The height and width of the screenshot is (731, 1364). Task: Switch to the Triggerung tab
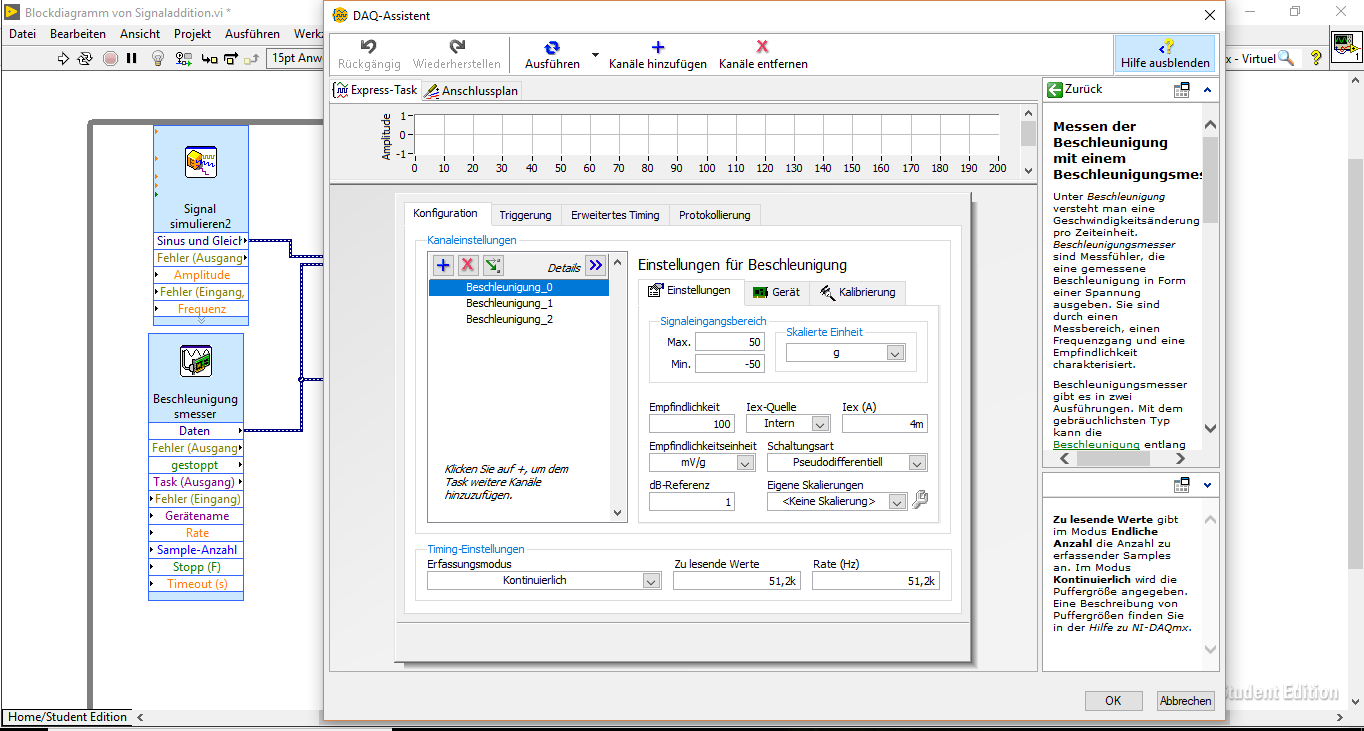click(x=525, y=215)
